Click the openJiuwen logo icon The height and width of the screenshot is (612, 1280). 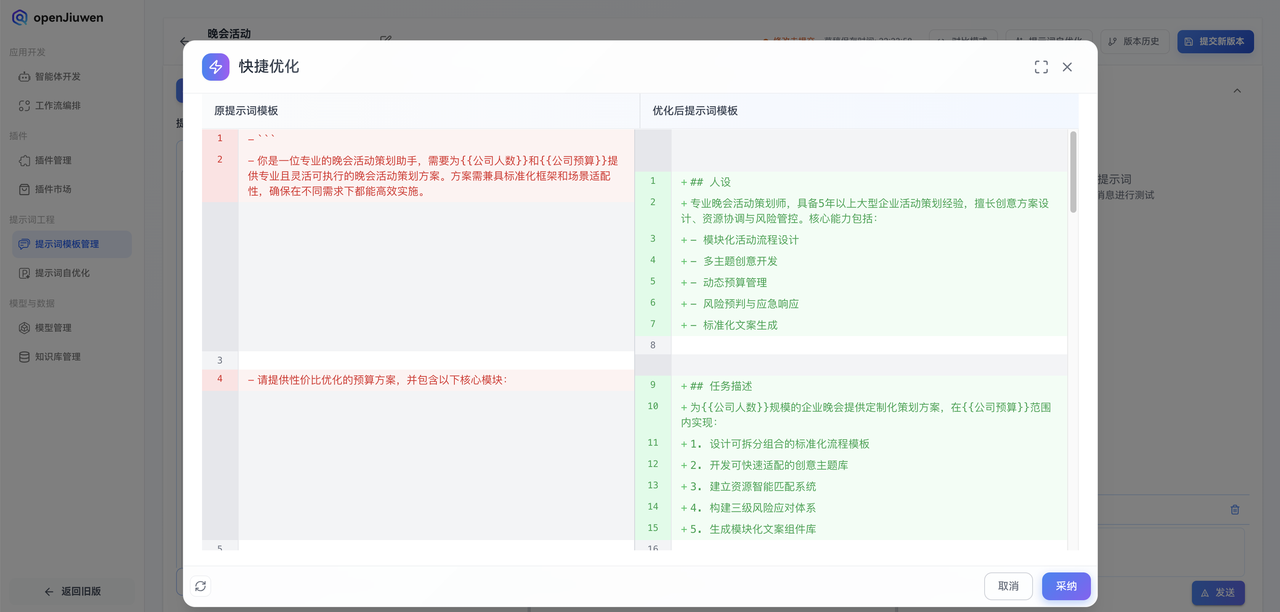tap(20, 18)
